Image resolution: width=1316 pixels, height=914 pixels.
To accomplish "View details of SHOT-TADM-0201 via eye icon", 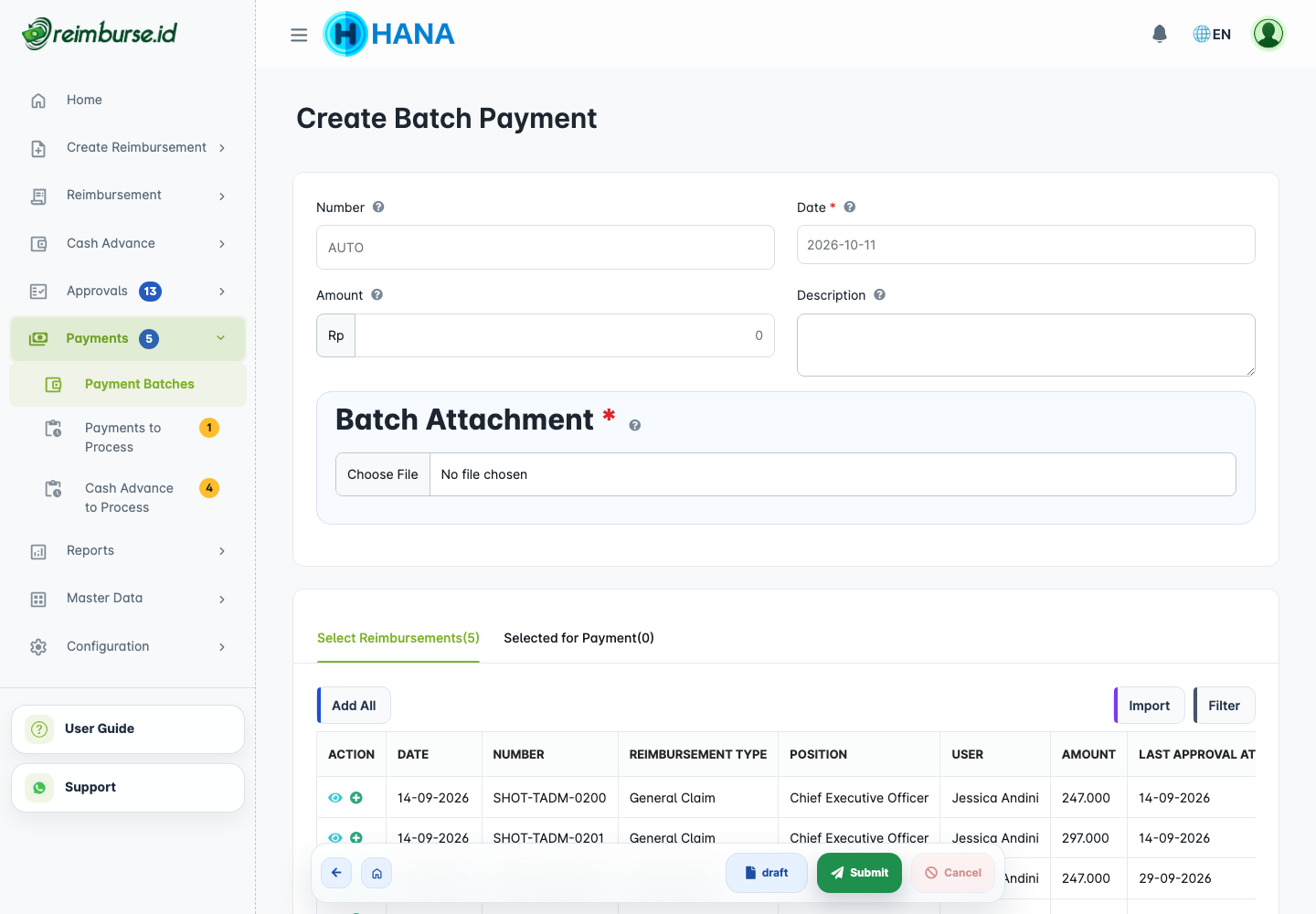I will point(335,837).
